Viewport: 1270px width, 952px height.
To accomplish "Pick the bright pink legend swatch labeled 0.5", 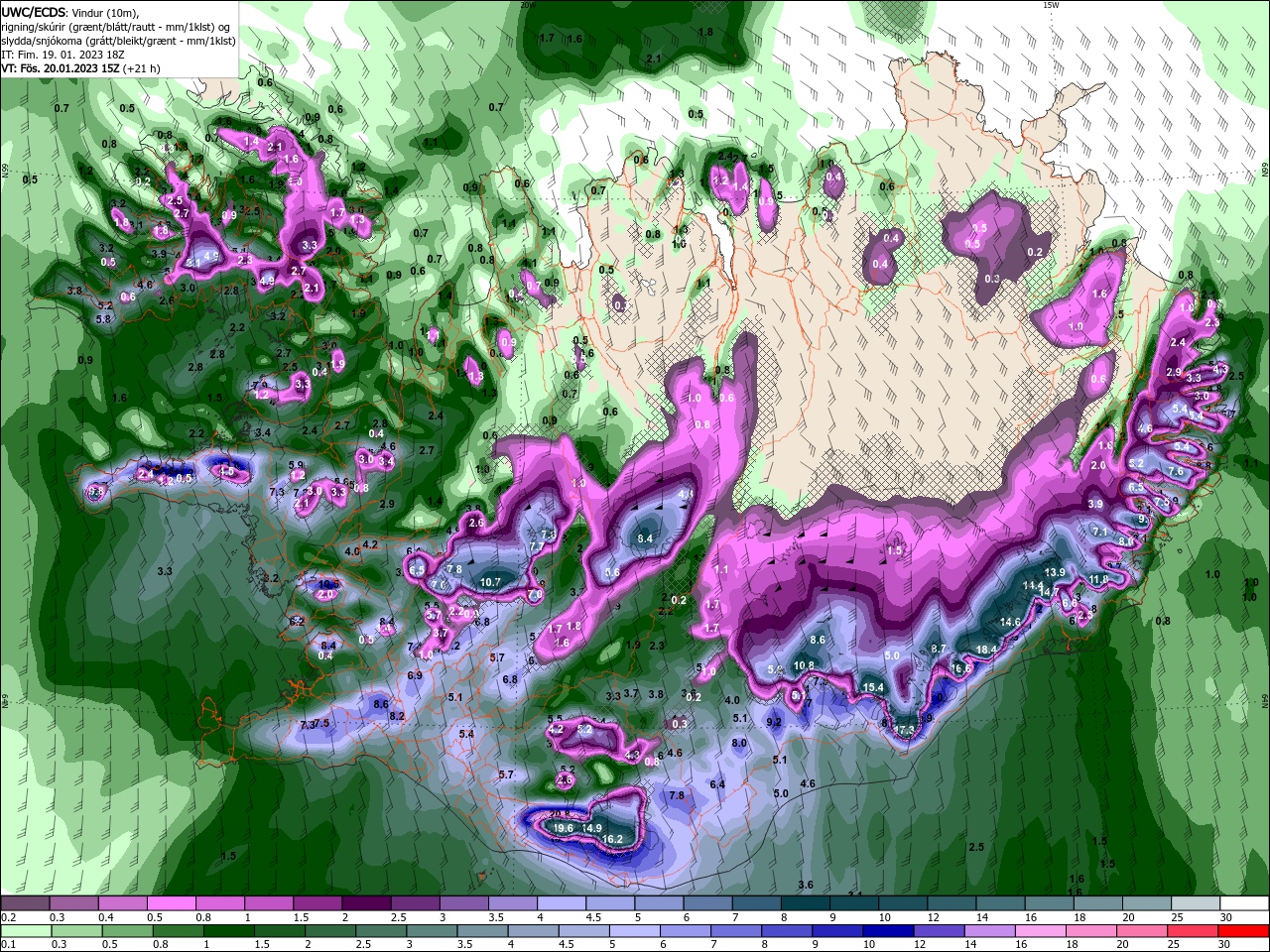I will (x=171, y=903).
